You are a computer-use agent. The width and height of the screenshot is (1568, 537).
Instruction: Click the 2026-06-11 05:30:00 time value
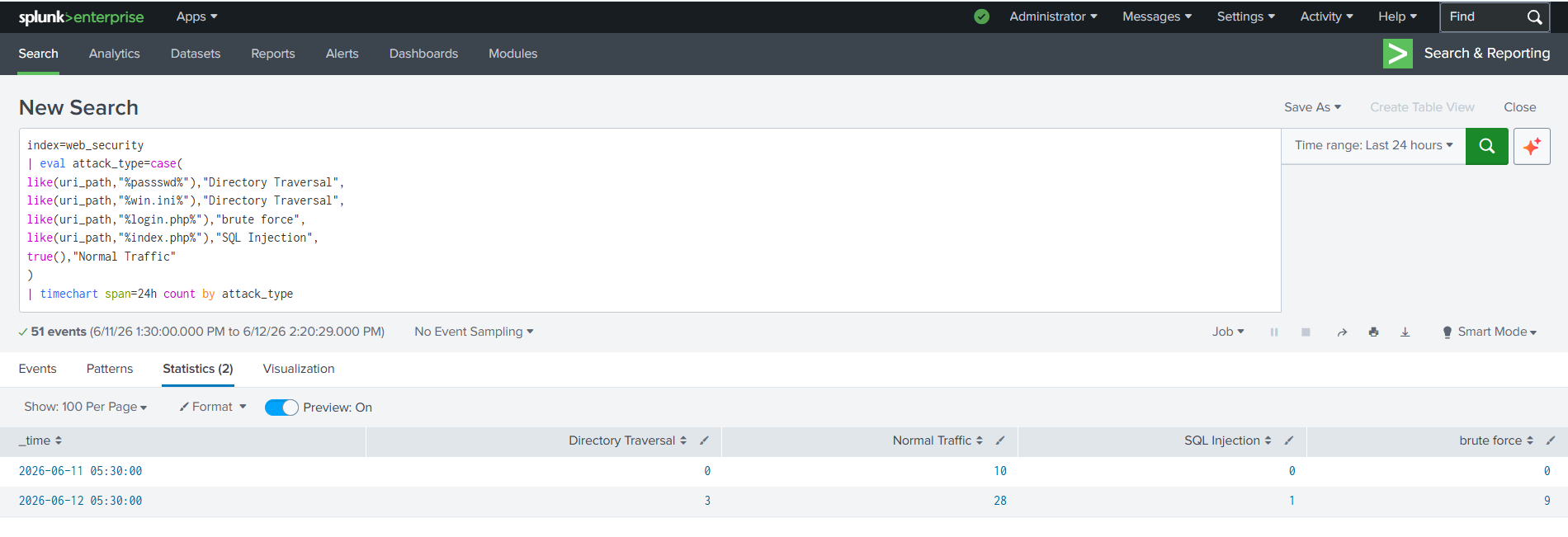[x=80, y=471]
